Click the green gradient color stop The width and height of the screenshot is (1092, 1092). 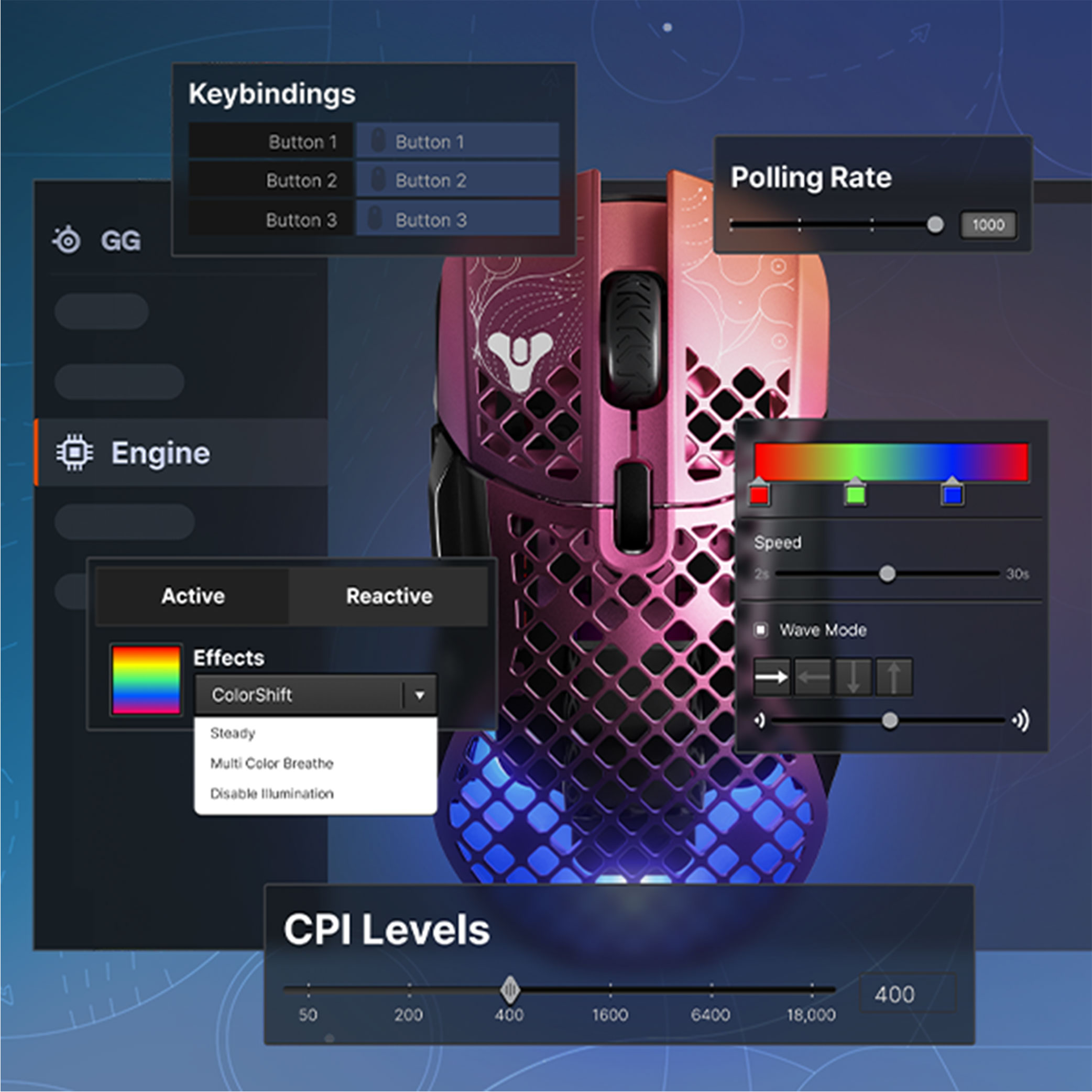(855, 495)
